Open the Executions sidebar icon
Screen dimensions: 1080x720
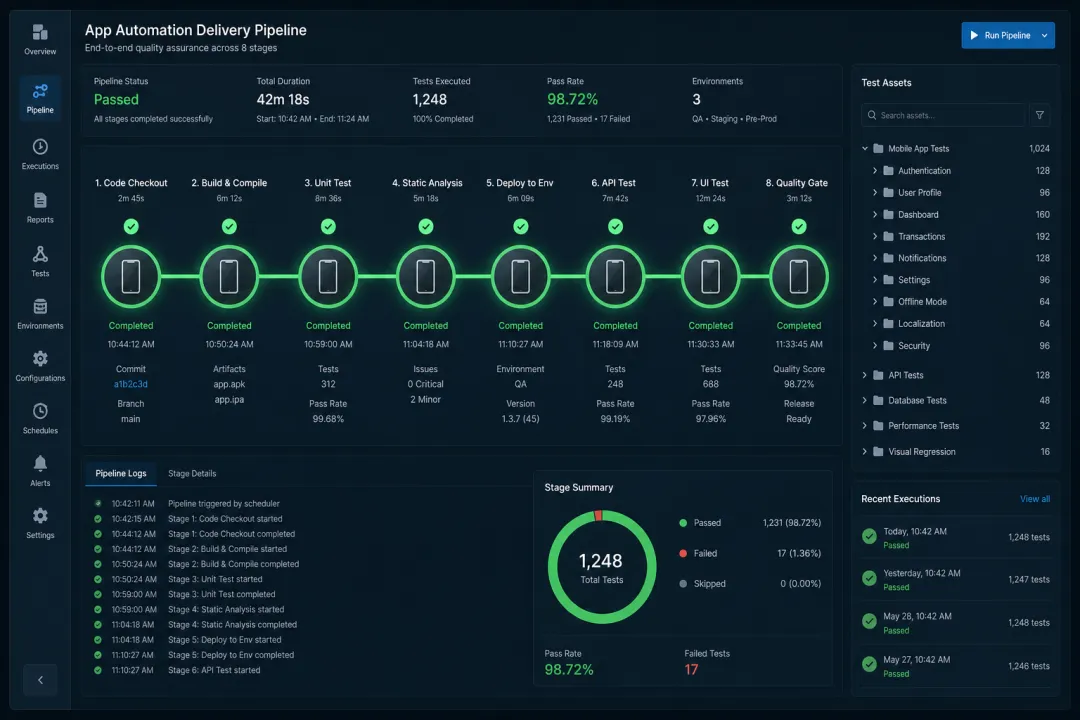pos(40,147)
